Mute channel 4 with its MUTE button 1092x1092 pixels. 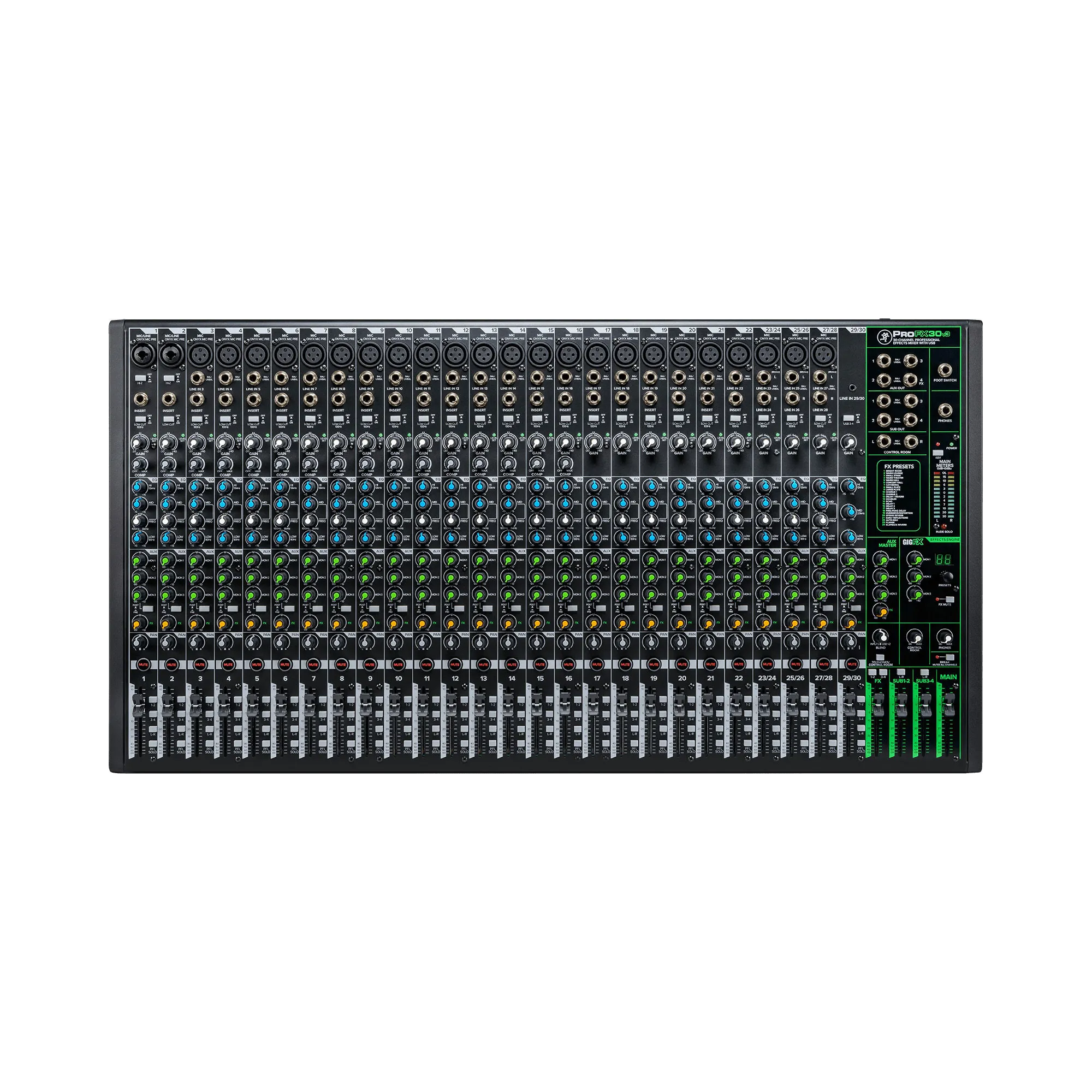(x=228, y=664)
